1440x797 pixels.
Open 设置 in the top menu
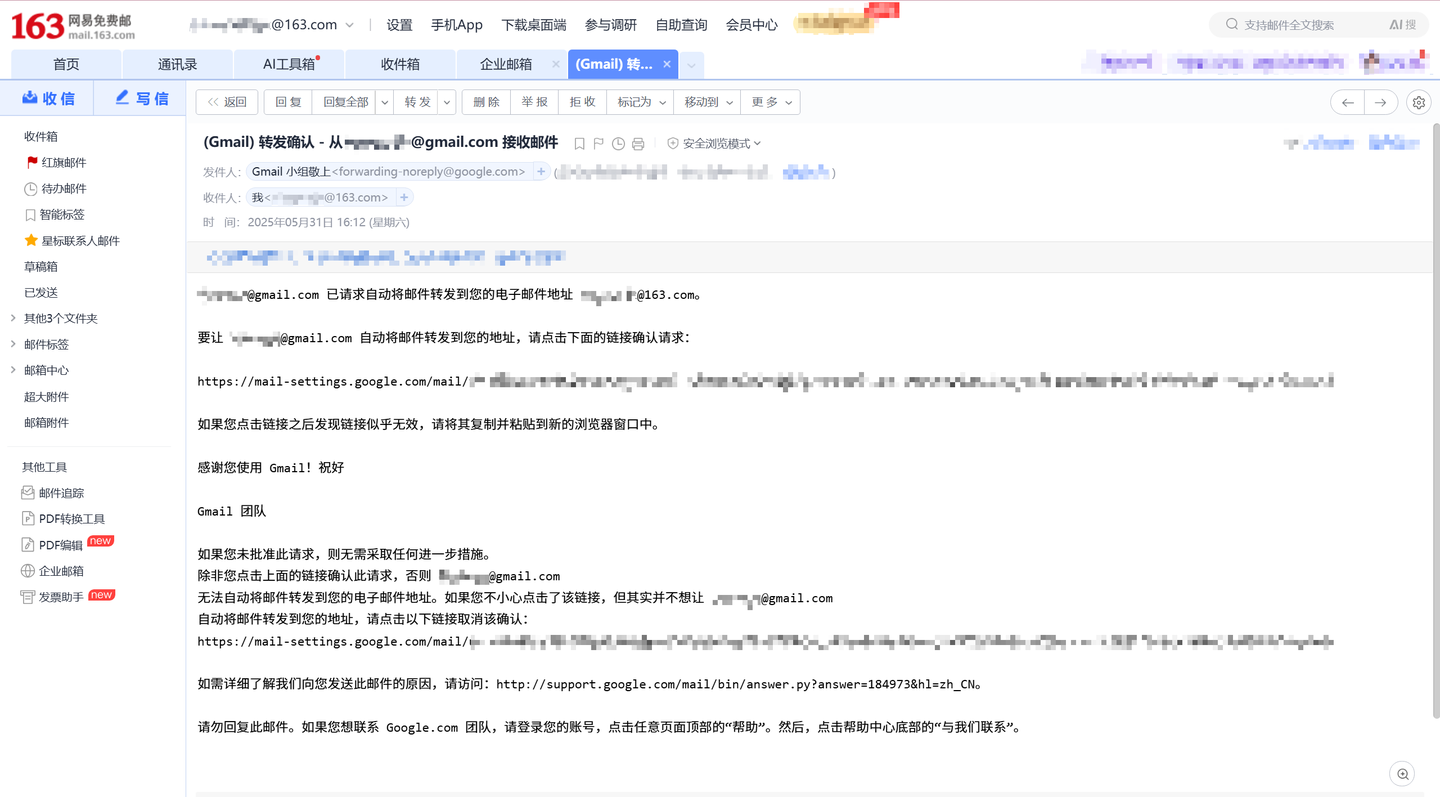(x=399, y=25)
